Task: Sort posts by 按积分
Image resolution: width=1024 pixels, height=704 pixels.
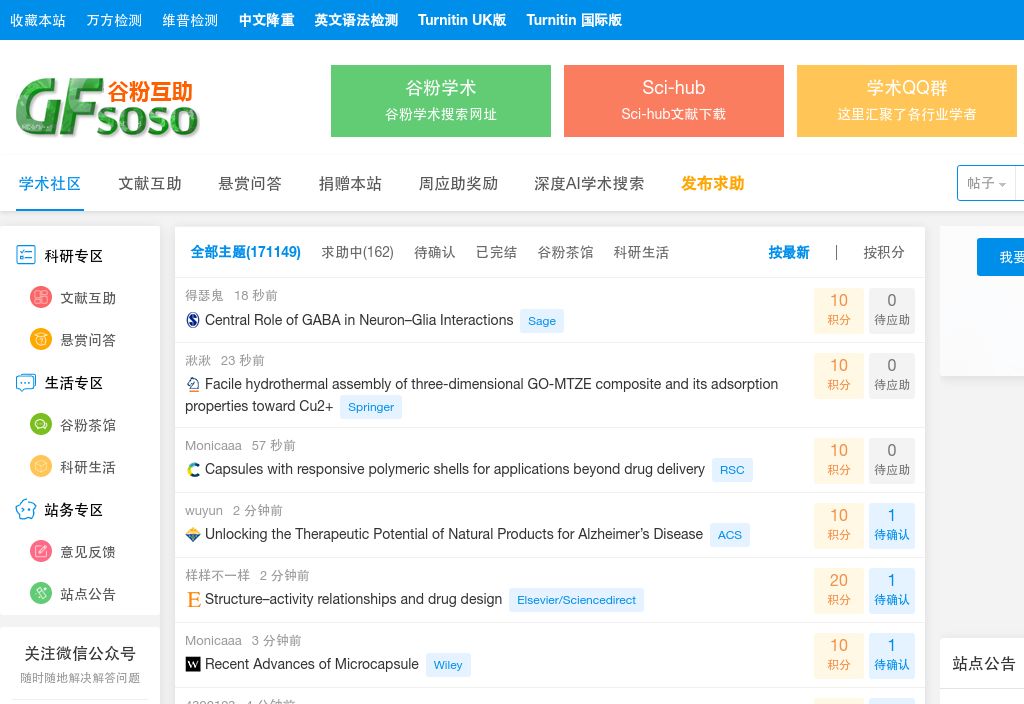Action: pyautogui.click(x=884, y=252)
